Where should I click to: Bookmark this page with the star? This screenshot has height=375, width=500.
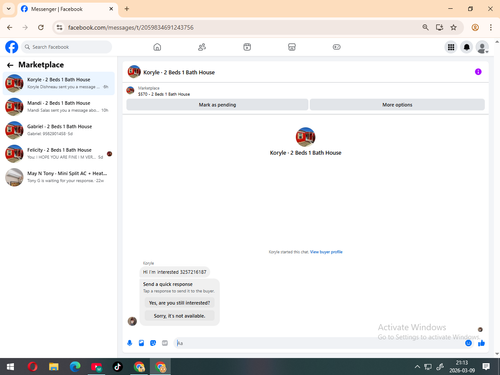(453, 27)
